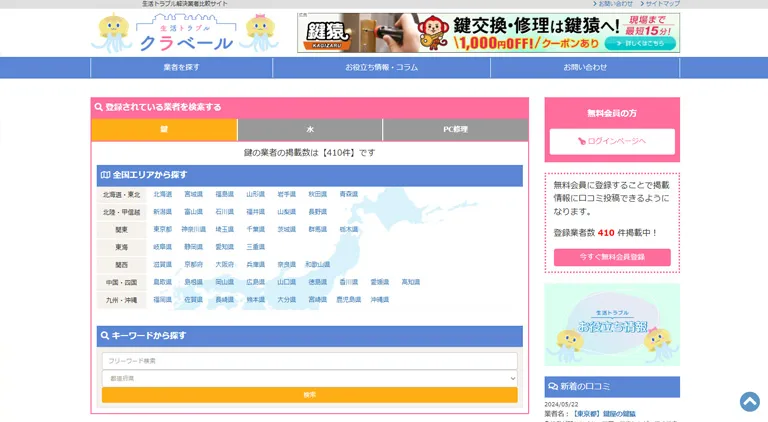Select the 兵庫県 prefecture link
Viewport: 768px width, 422px height.
coord(255,264)
